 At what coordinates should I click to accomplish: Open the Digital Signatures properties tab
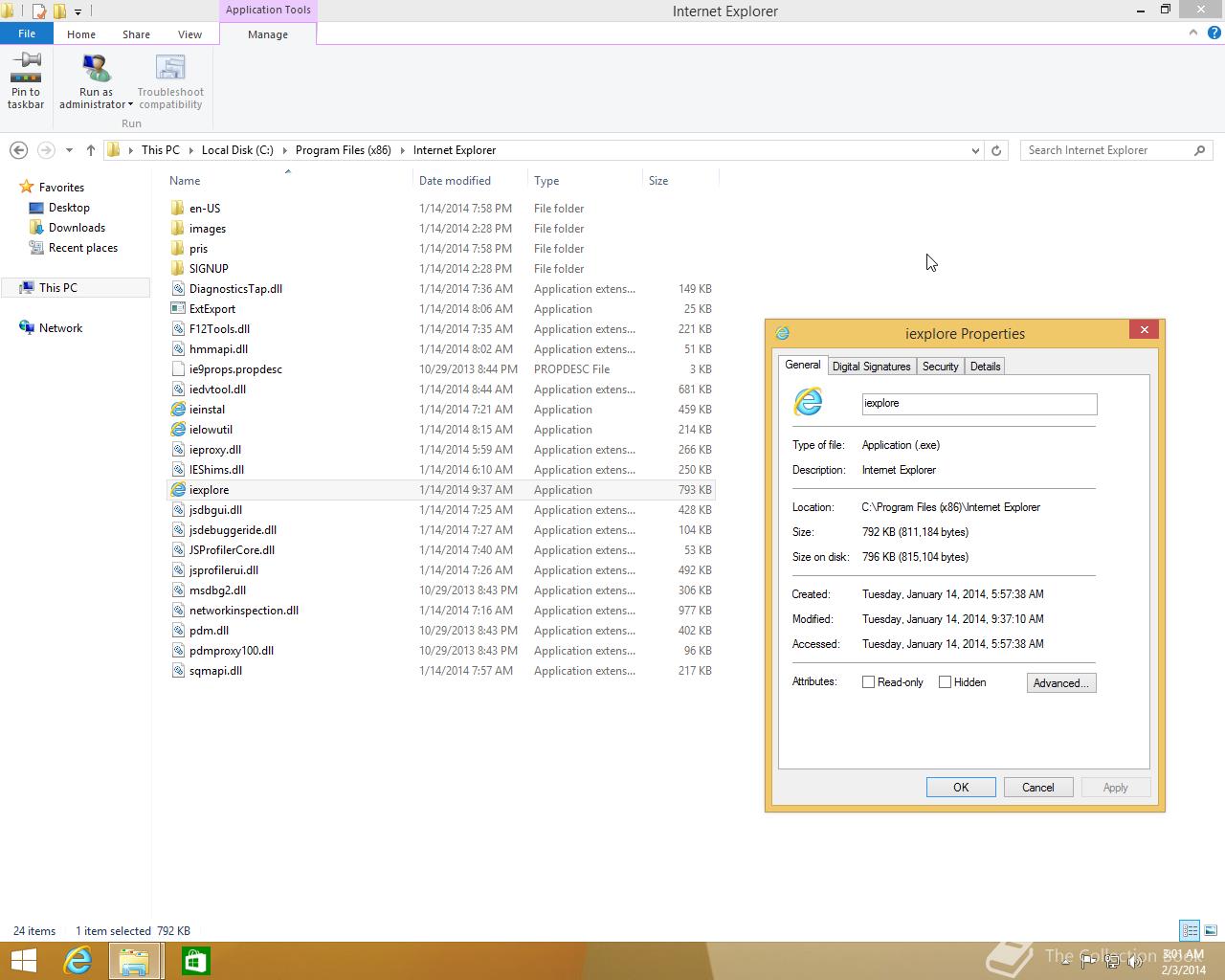tap(871, 367)
